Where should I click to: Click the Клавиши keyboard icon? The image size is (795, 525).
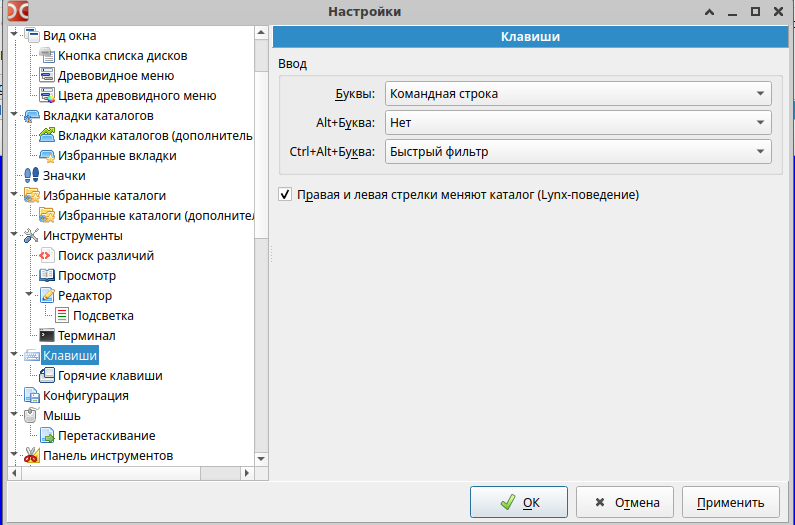(31, 356)
